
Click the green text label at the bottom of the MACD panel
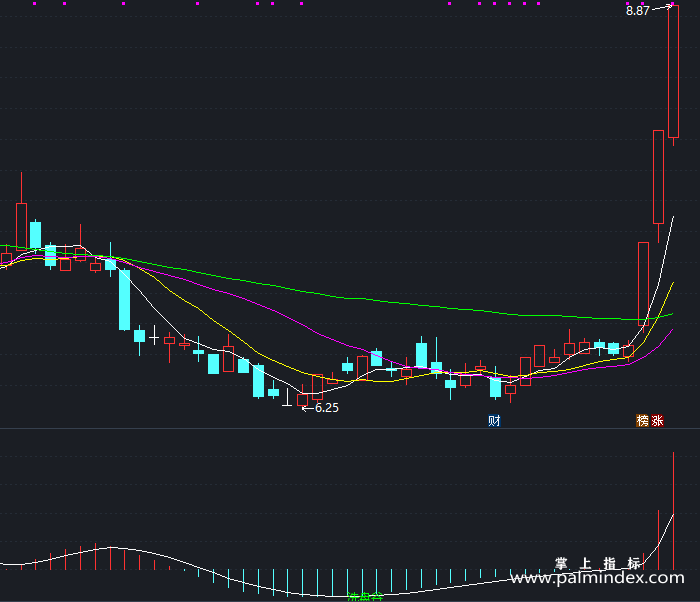(365, 597)
